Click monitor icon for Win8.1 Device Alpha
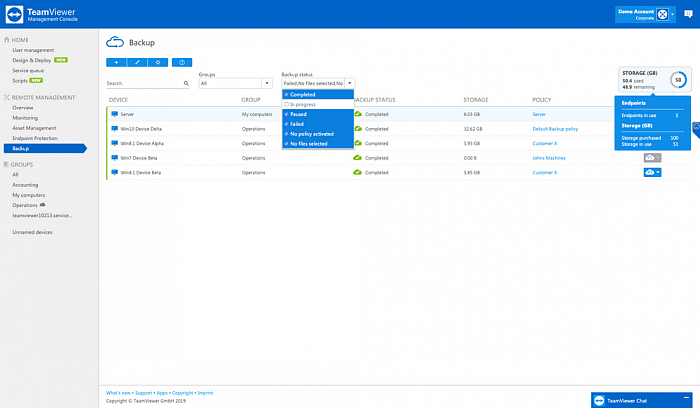 [x=115, y=143]
